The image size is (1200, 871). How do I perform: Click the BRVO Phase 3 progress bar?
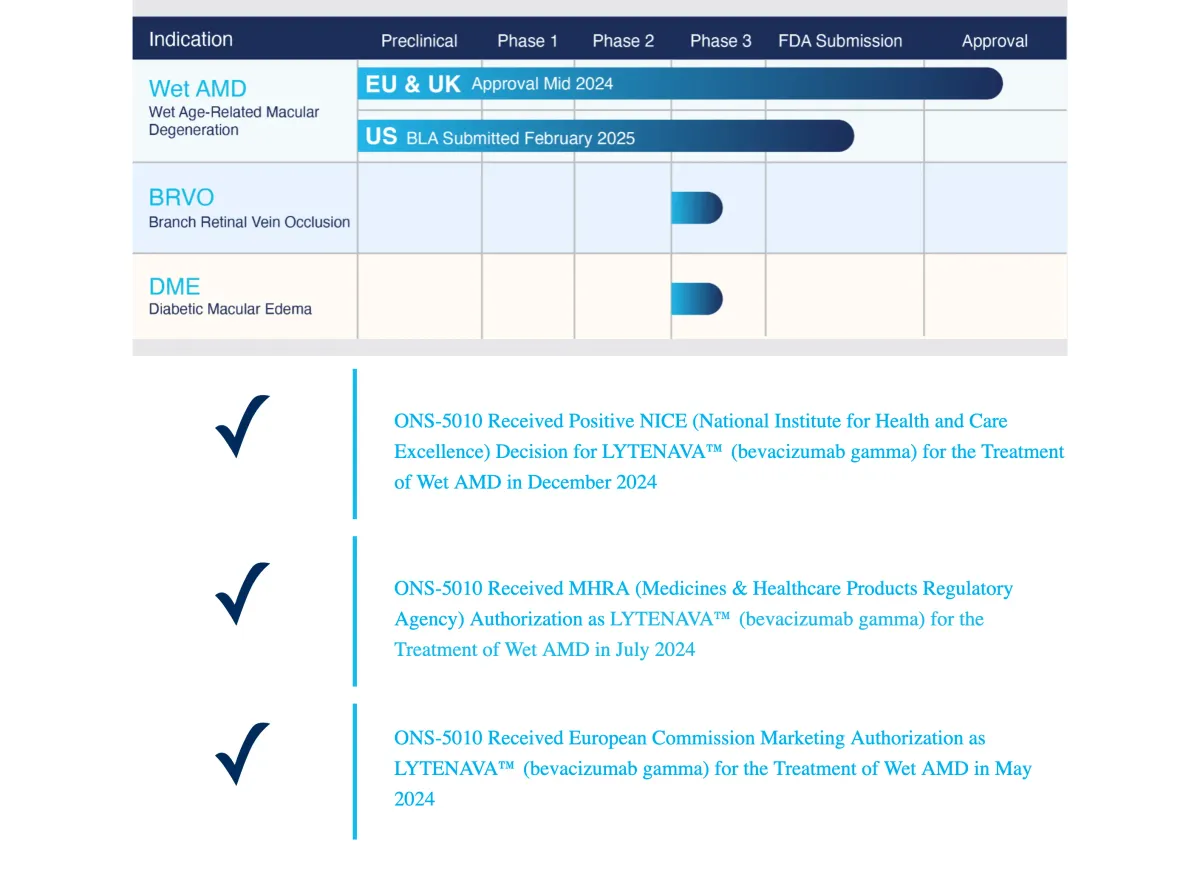tap(696, 208)
